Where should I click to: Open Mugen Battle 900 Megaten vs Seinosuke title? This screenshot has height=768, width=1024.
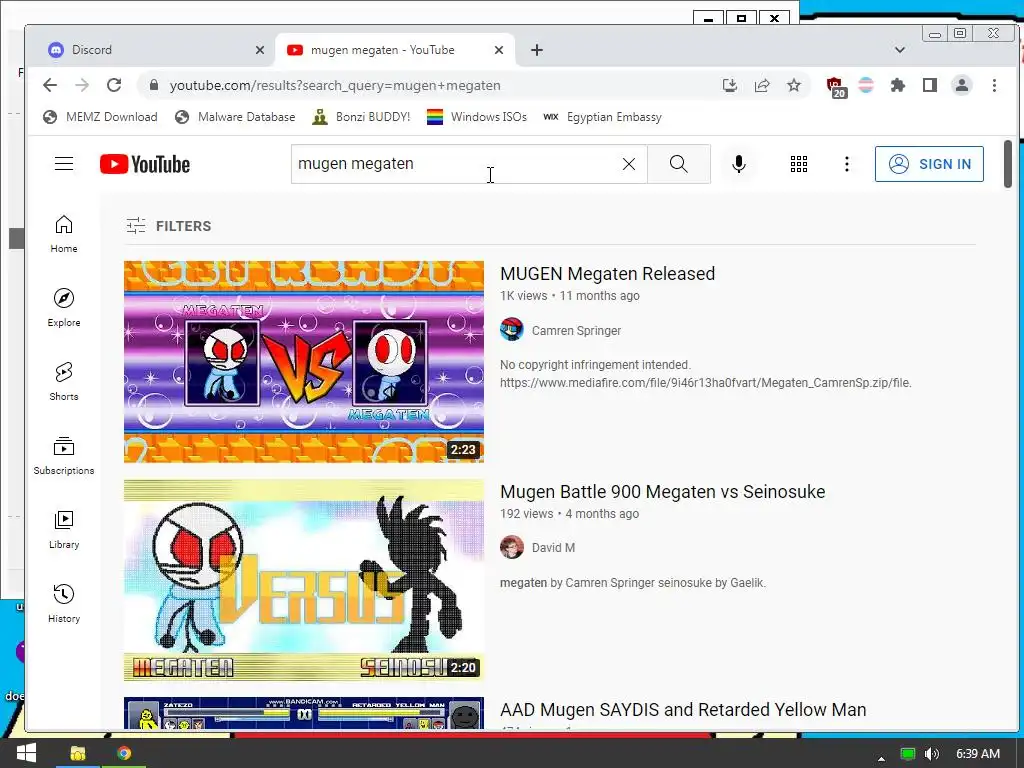click(662, 492)
